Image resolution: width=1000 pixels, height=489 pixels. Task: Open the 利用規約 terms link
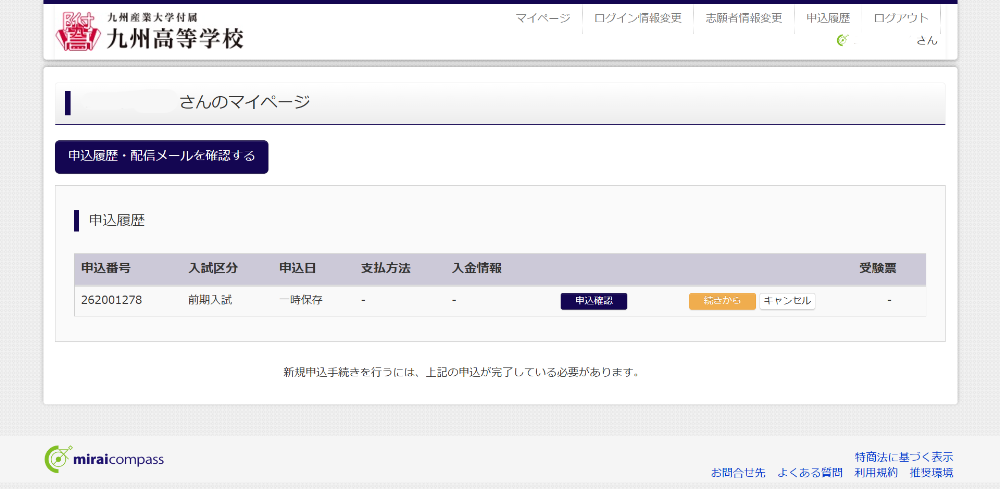(x=875, y=472)
